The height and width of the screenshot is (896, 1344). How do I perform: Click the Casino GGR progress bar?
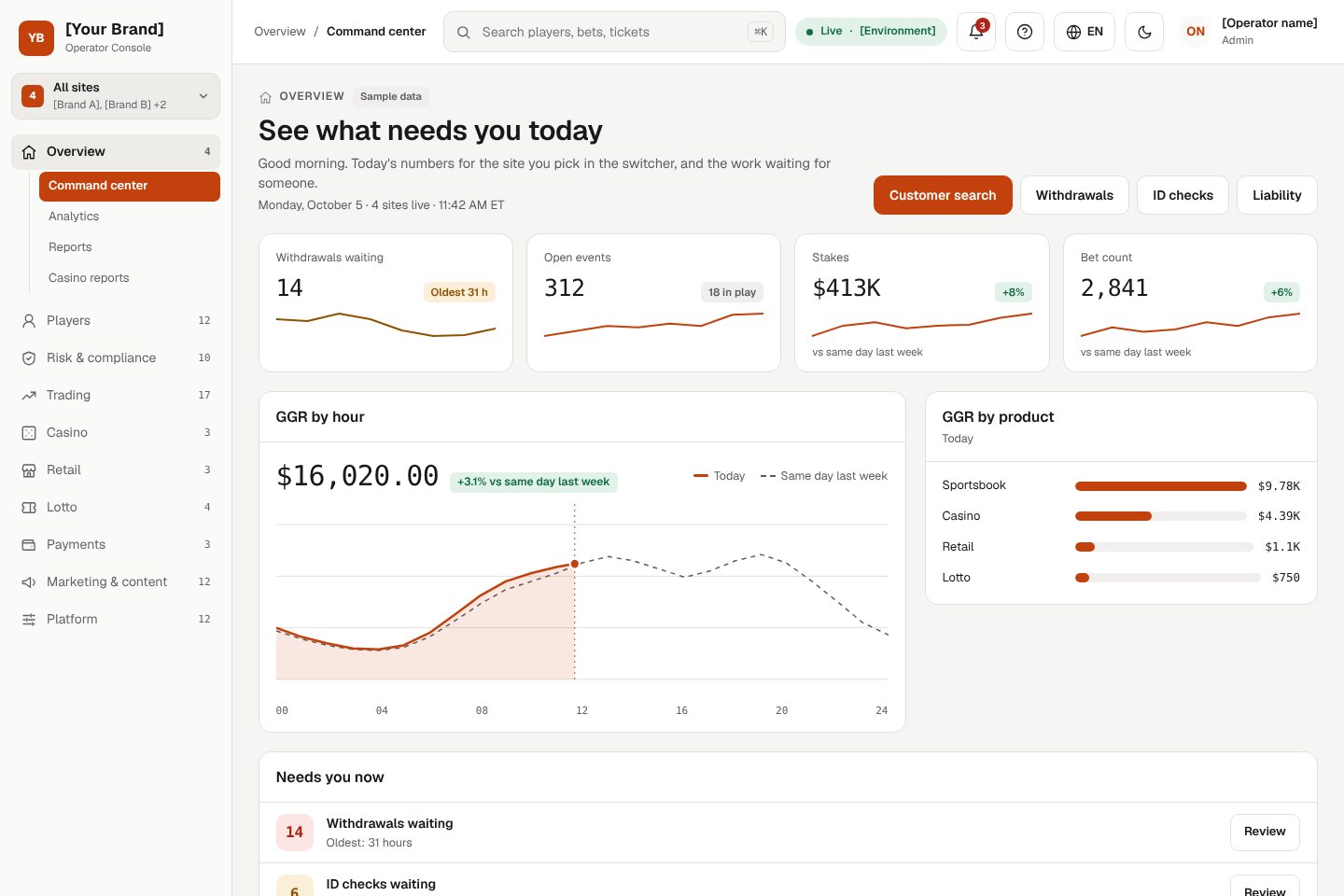point(1161,516)
